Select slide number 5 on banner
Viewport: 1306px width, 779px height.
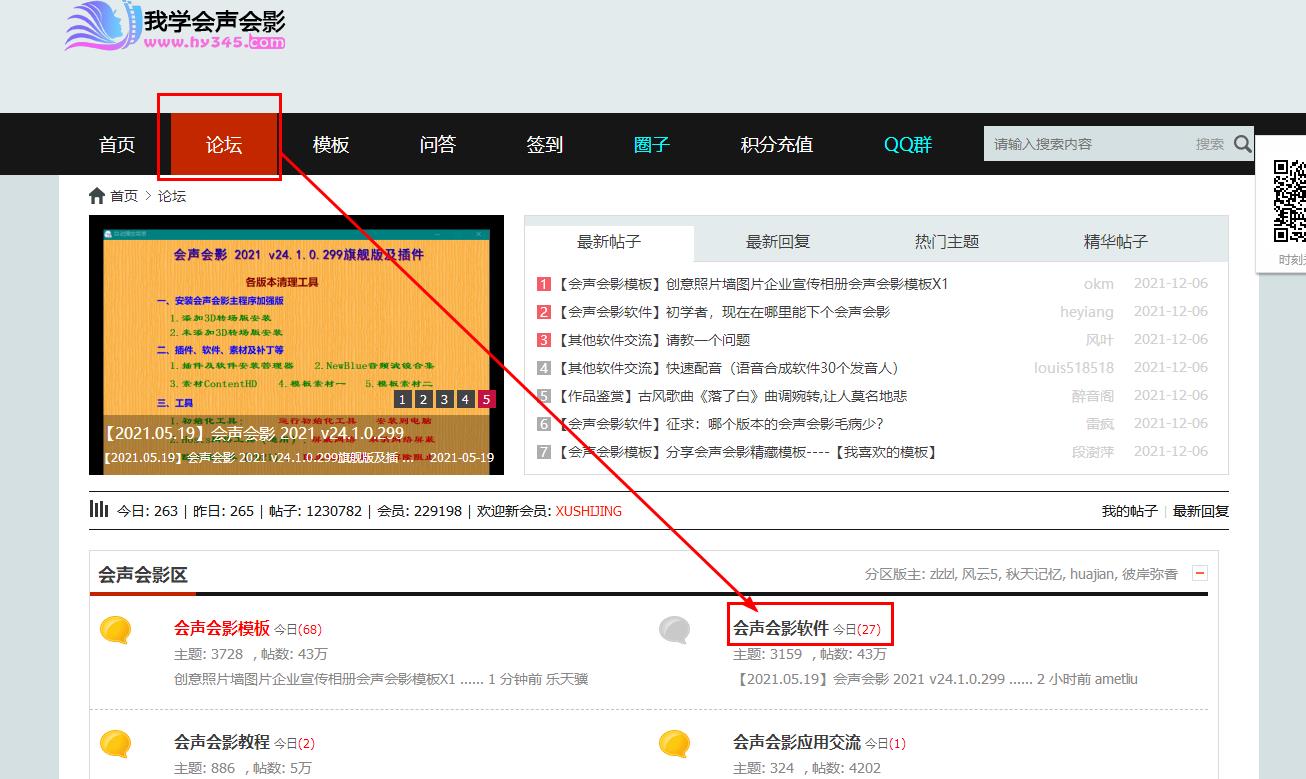tap(486, 399)
